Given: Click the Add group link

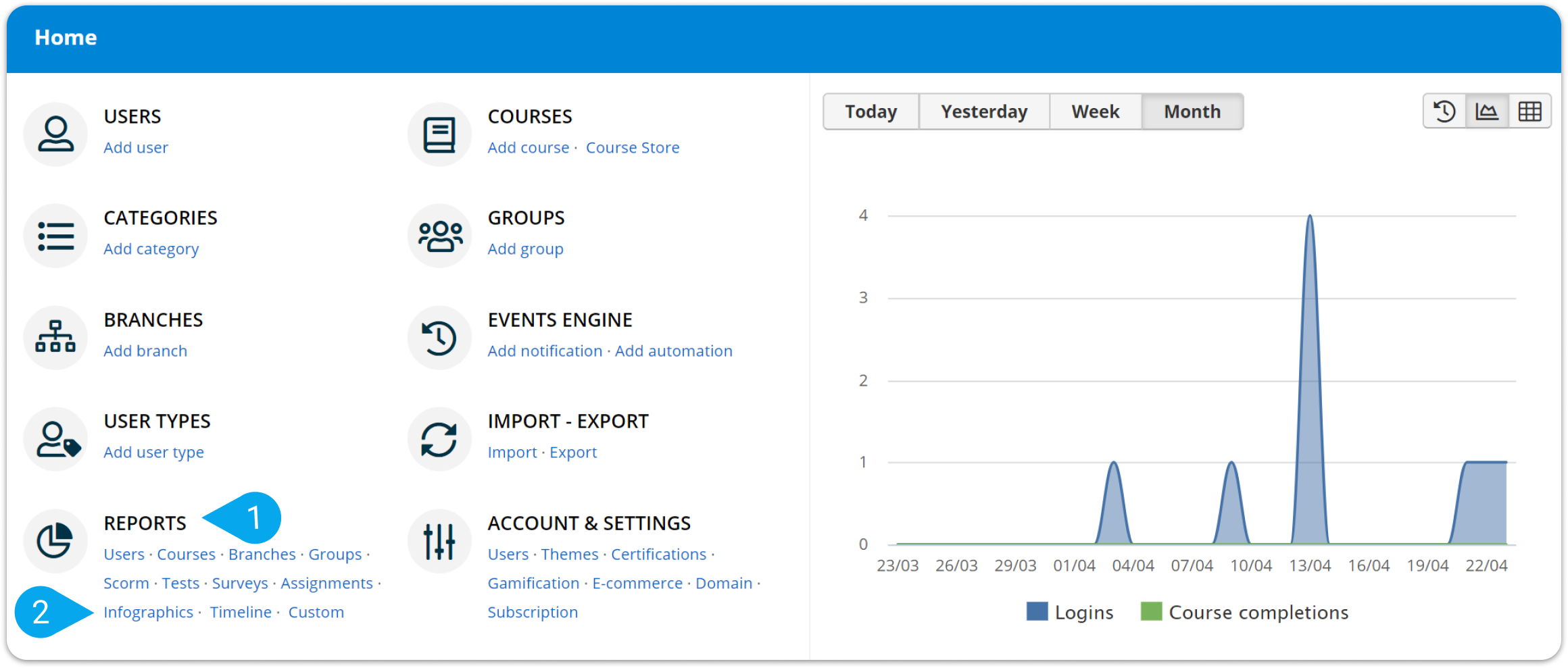Looking at the screenshot, I should (526, 249).
